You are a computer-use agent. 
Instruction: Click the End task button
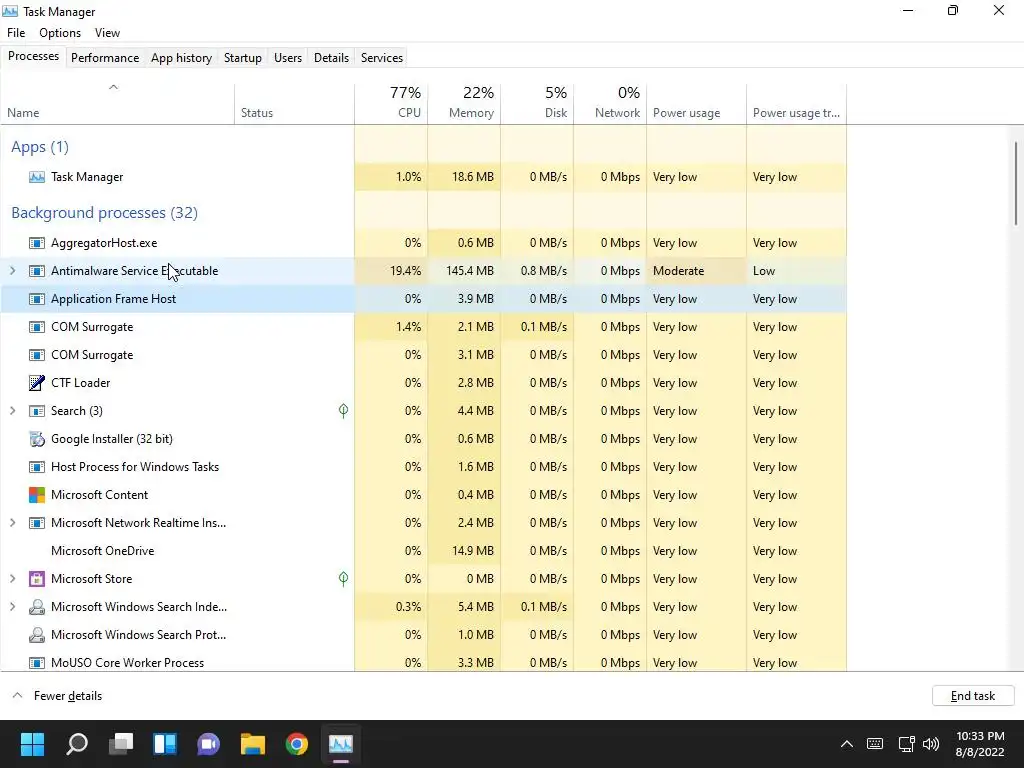tap(973, 696)
